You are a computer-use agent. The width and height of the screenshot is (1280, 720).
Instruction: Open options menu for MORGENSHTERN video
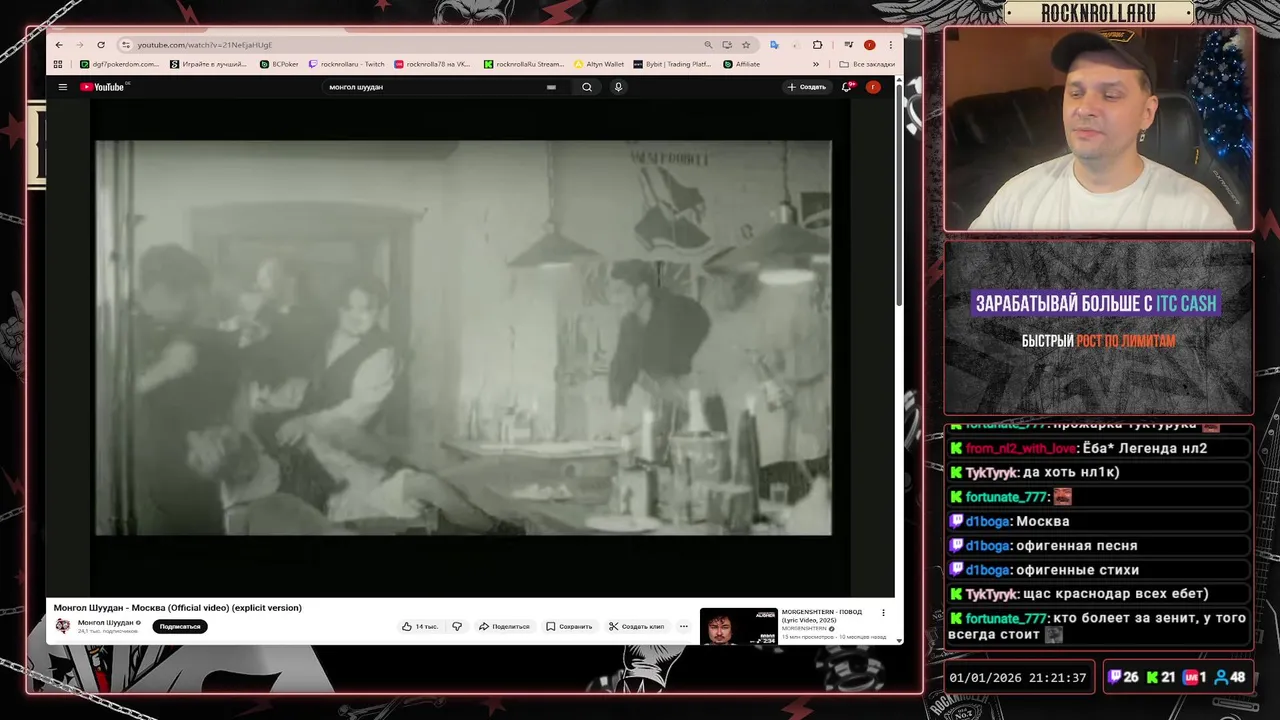click(x=883, y=613)
